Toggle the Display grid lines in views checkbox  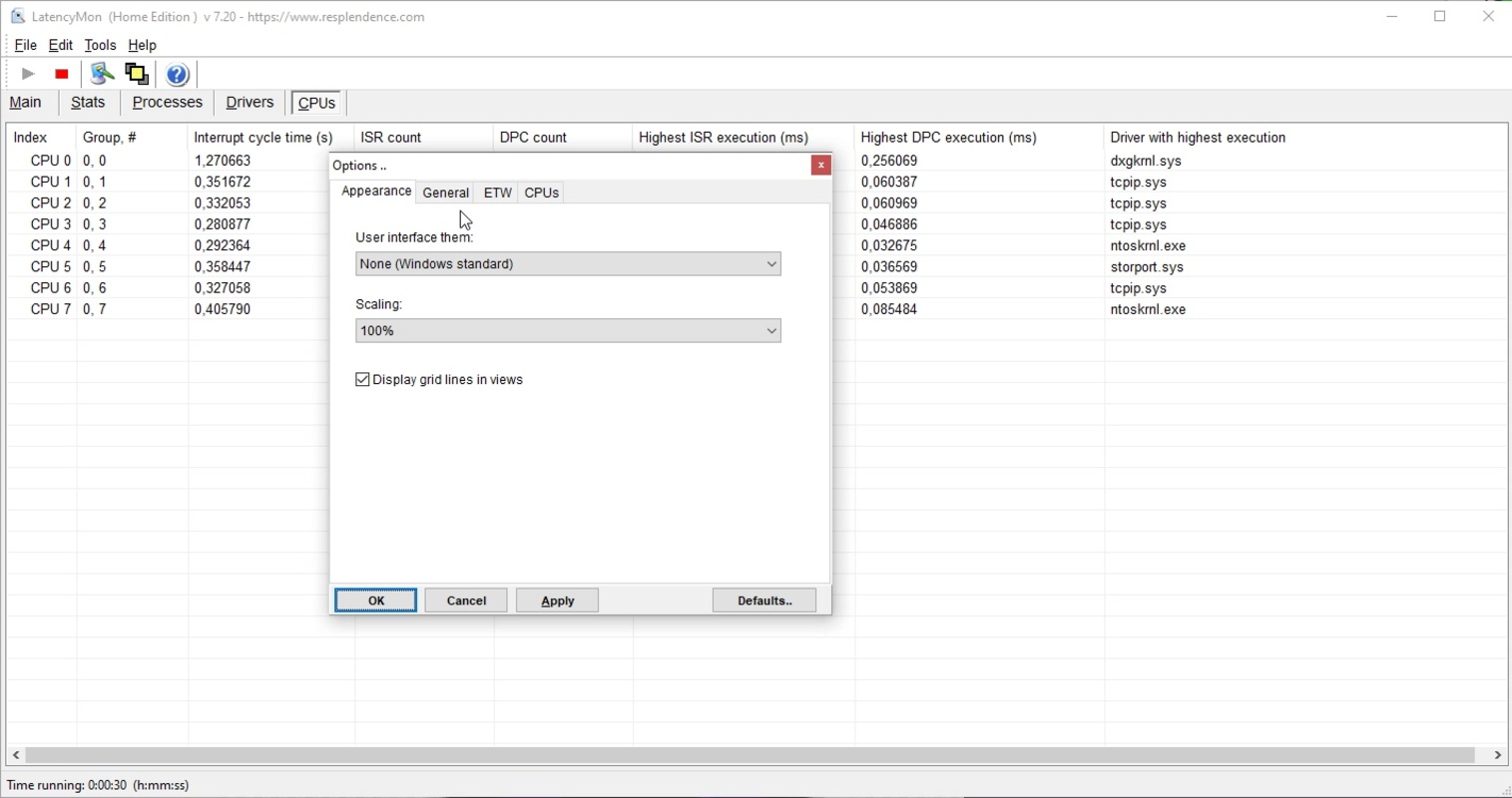tap(362, 379)
